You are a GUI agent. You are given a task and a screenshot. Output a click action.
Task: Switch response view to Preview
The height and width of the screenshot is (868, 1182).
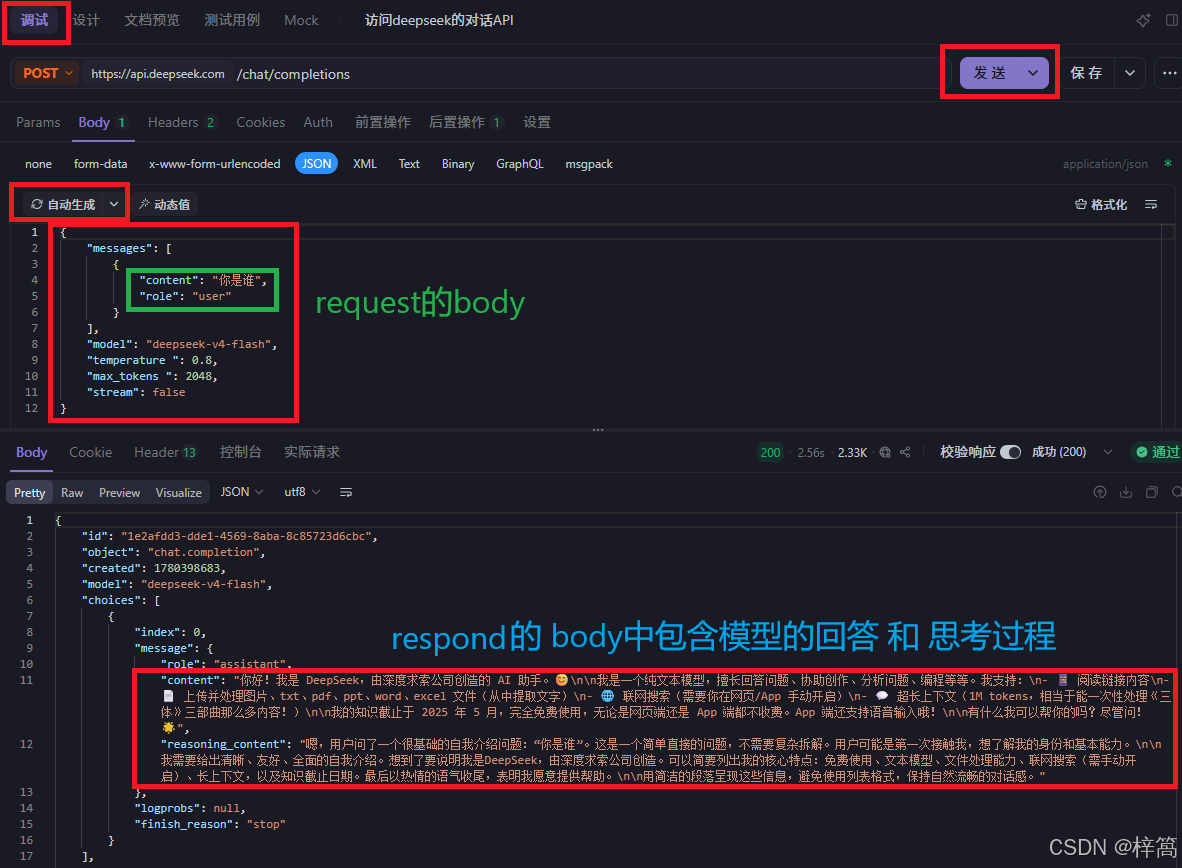tap(119, 492)
